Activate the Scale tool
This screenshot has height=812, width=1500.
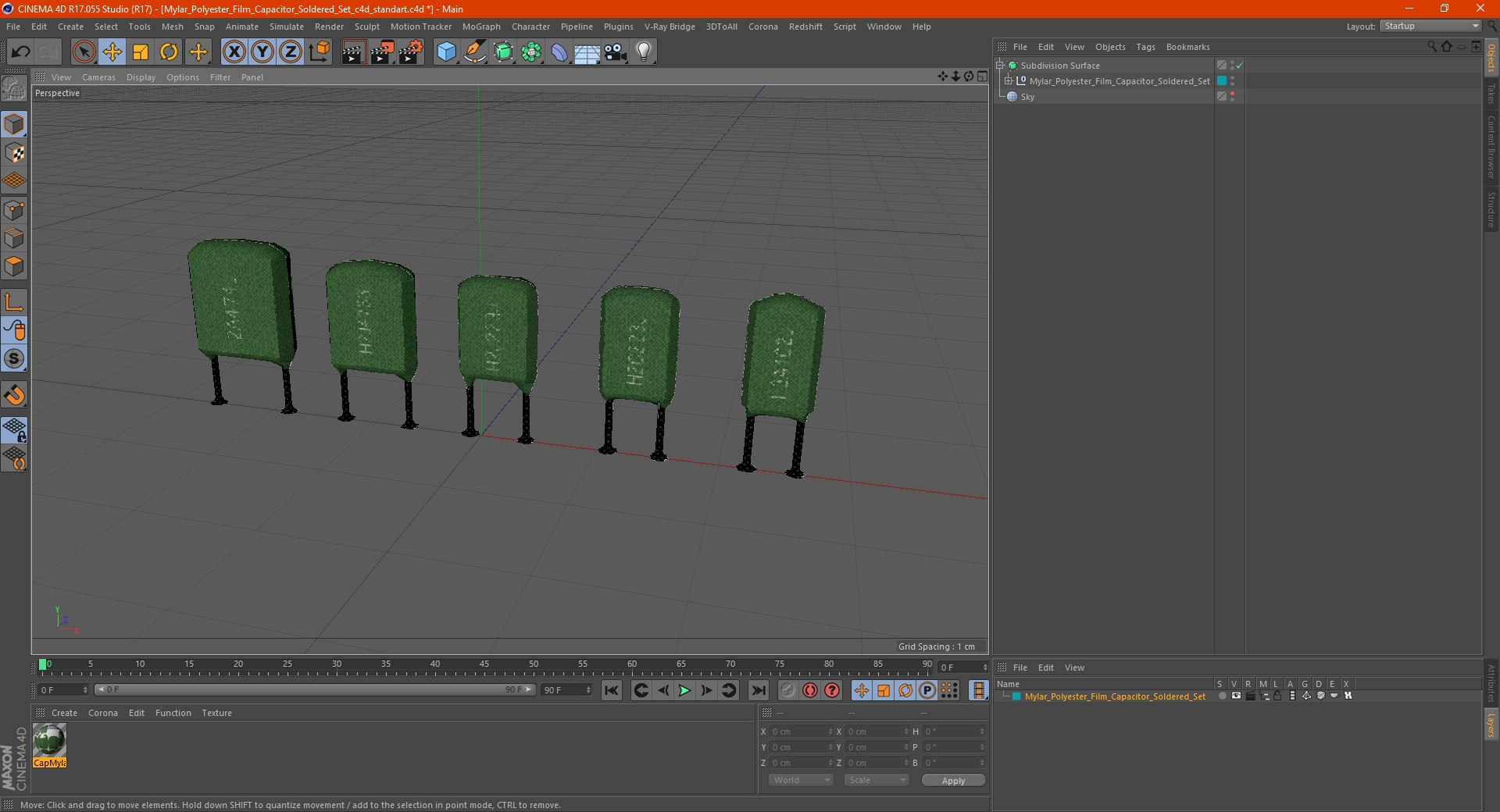[141, 52]
